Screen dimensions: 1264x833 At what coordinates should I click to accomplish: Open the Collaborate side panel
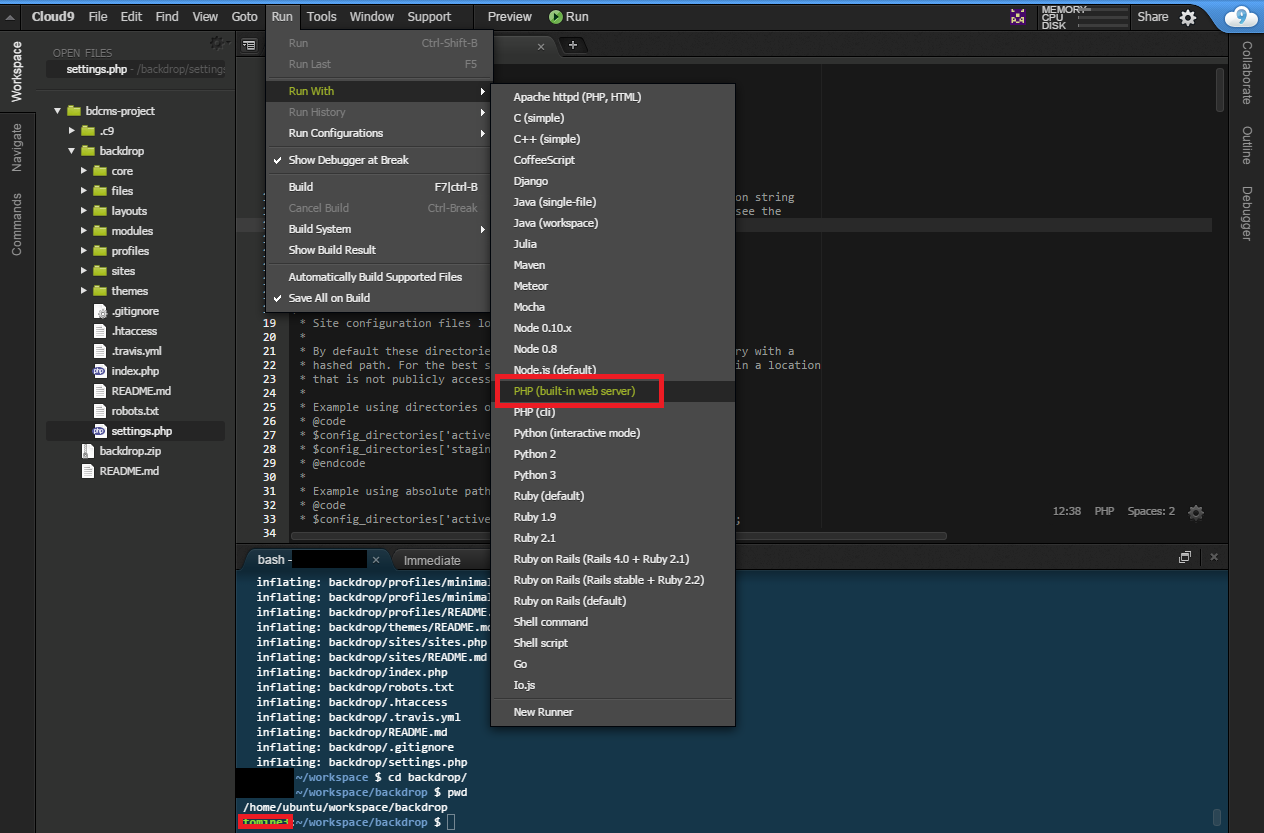(x=1246, y=73)
